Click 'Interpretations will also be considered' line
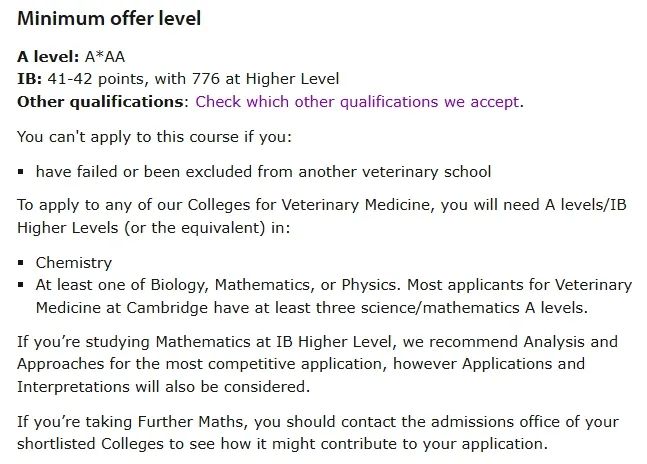647x464 pixels. (163, 387)
